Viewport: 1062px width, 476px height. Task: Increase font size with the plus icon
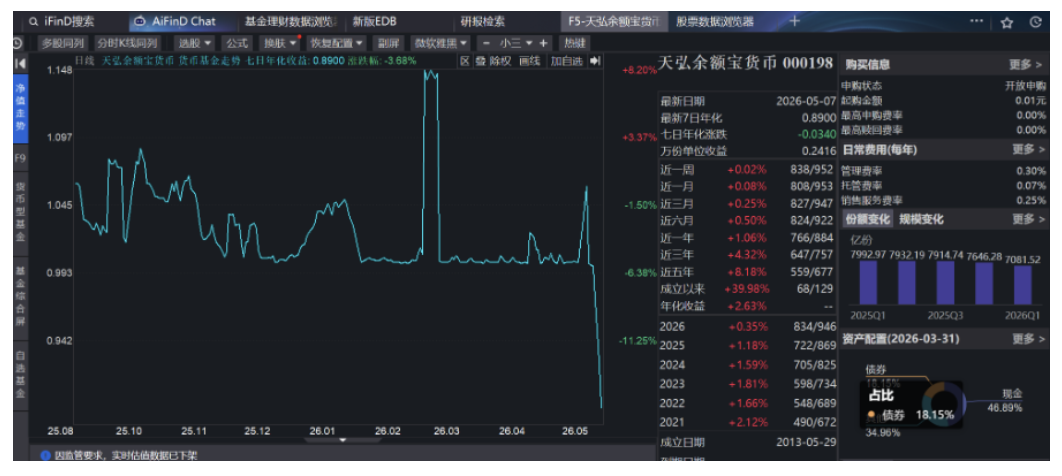click(543, 43)
